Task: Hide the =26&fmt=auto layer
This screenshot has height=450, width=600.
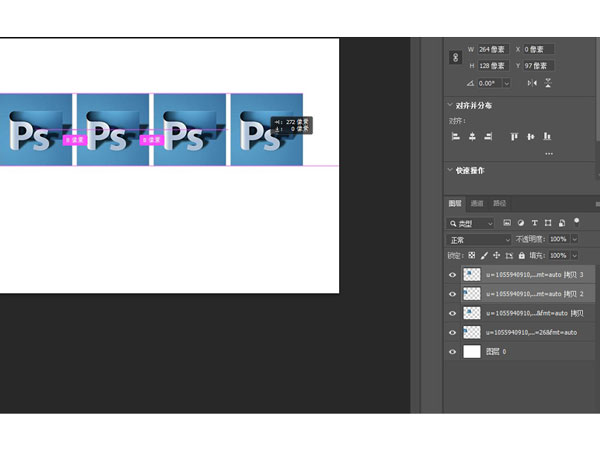Action: (452, 332)
